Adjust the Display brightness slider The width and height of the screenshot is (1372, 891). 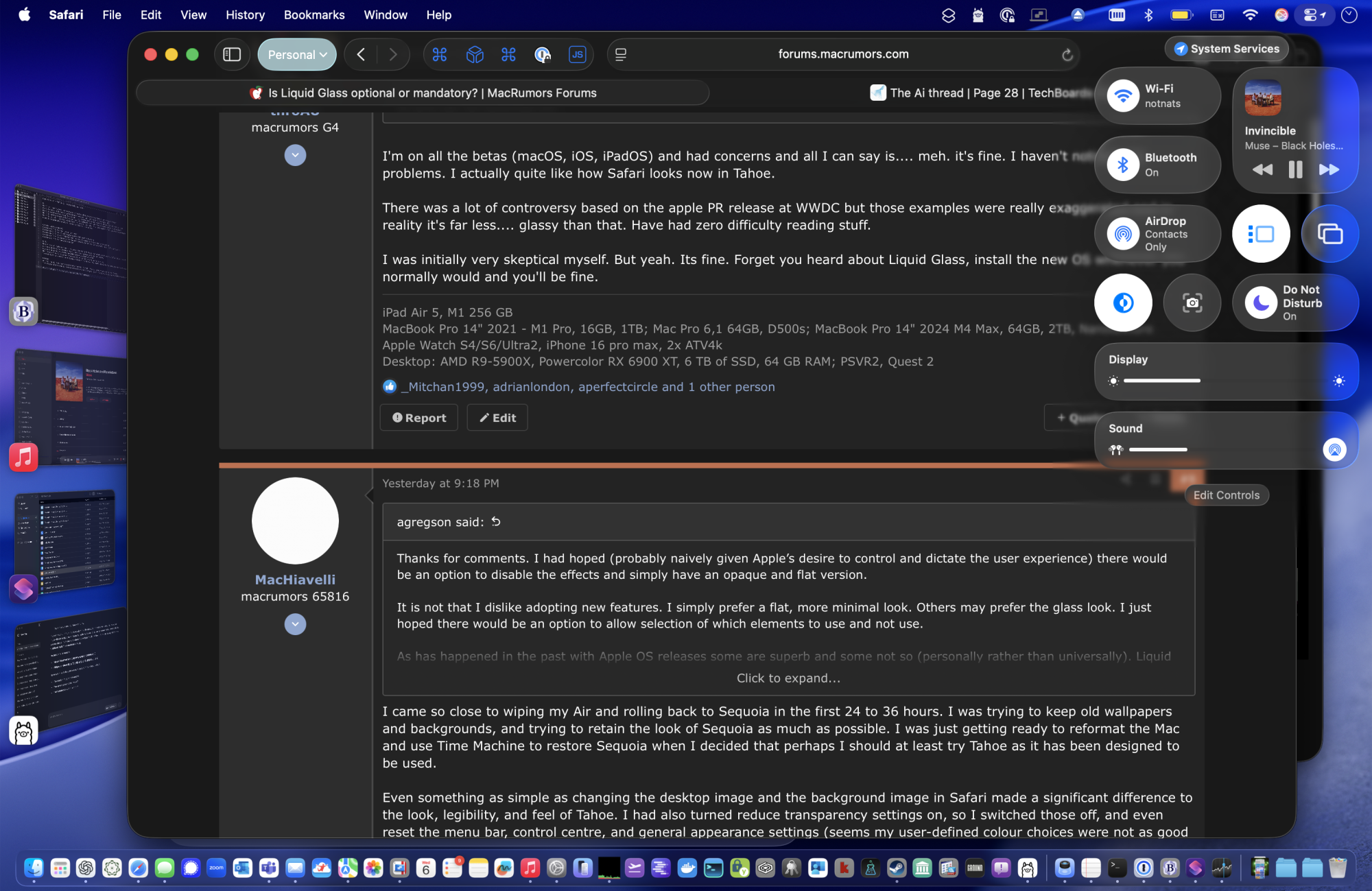[1199, 381]
